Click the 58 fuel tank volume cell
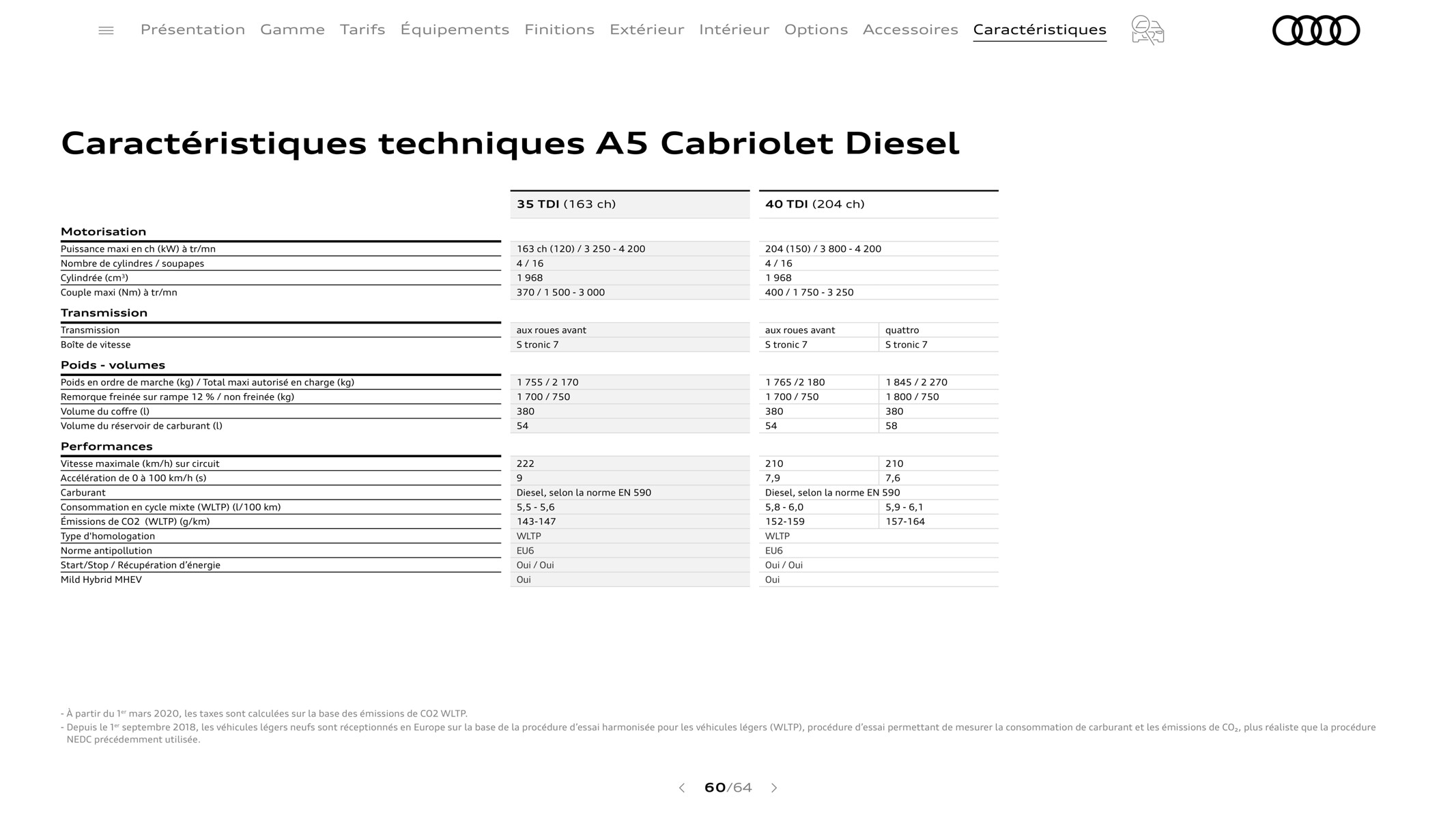The height and width of the screenshot is (819, 1456). coord(939,426)
